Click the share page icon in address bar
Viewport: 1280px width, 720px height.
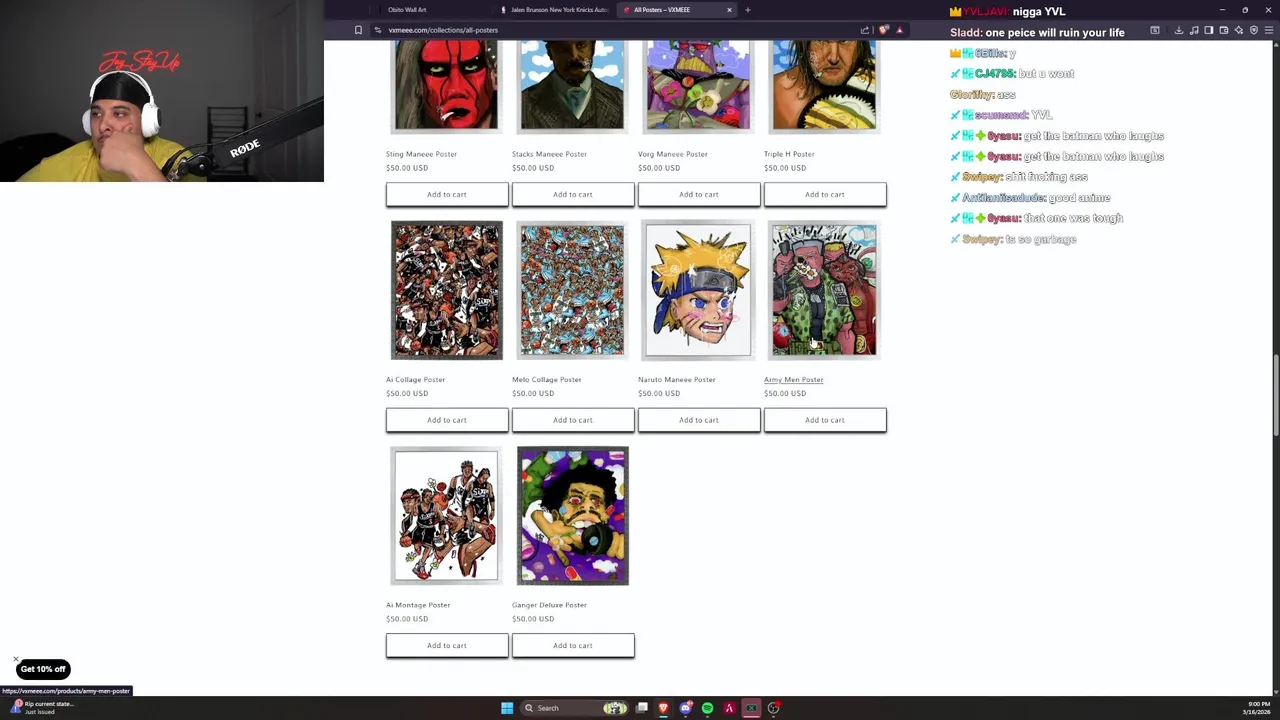[865, 30]
